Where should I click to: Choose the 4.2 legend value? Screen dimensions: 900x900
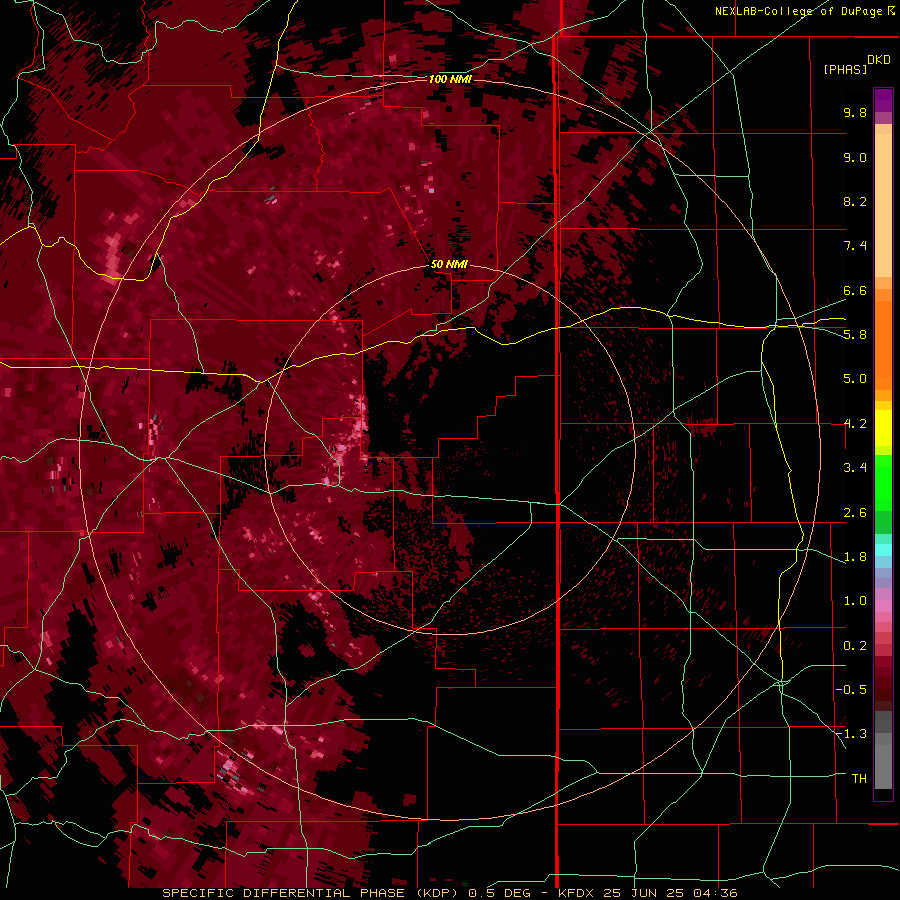(855, 424)
